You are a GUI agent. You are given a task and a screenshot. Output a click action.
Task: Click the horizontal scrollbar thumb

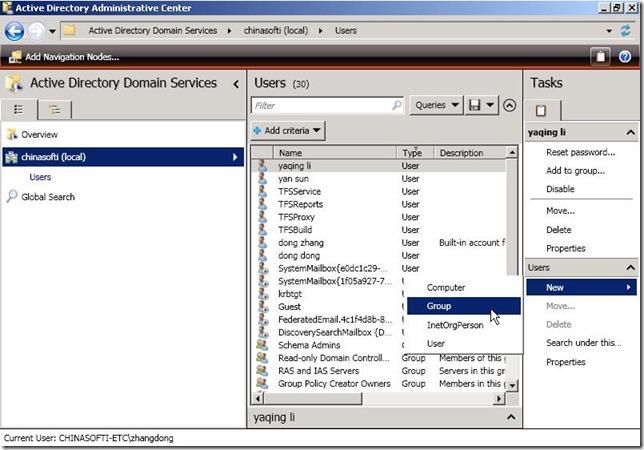coord(313,398)
